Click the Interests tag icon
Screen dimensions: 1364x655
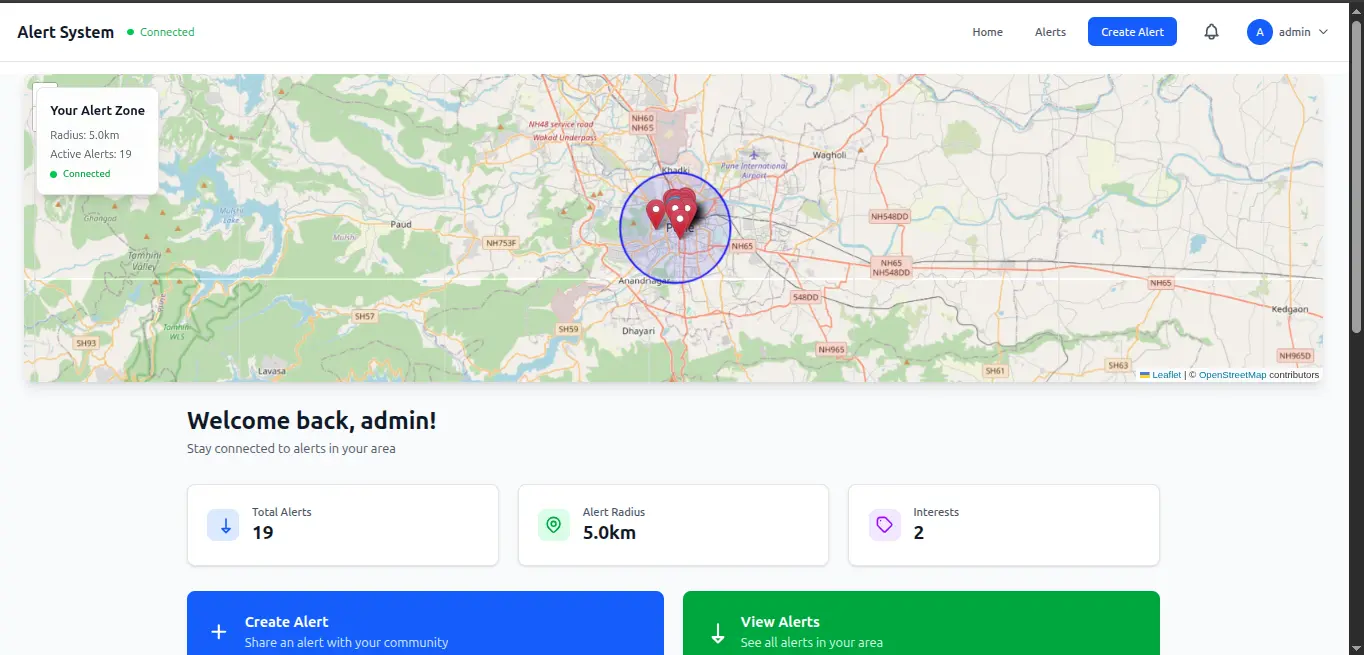(884, 525)
